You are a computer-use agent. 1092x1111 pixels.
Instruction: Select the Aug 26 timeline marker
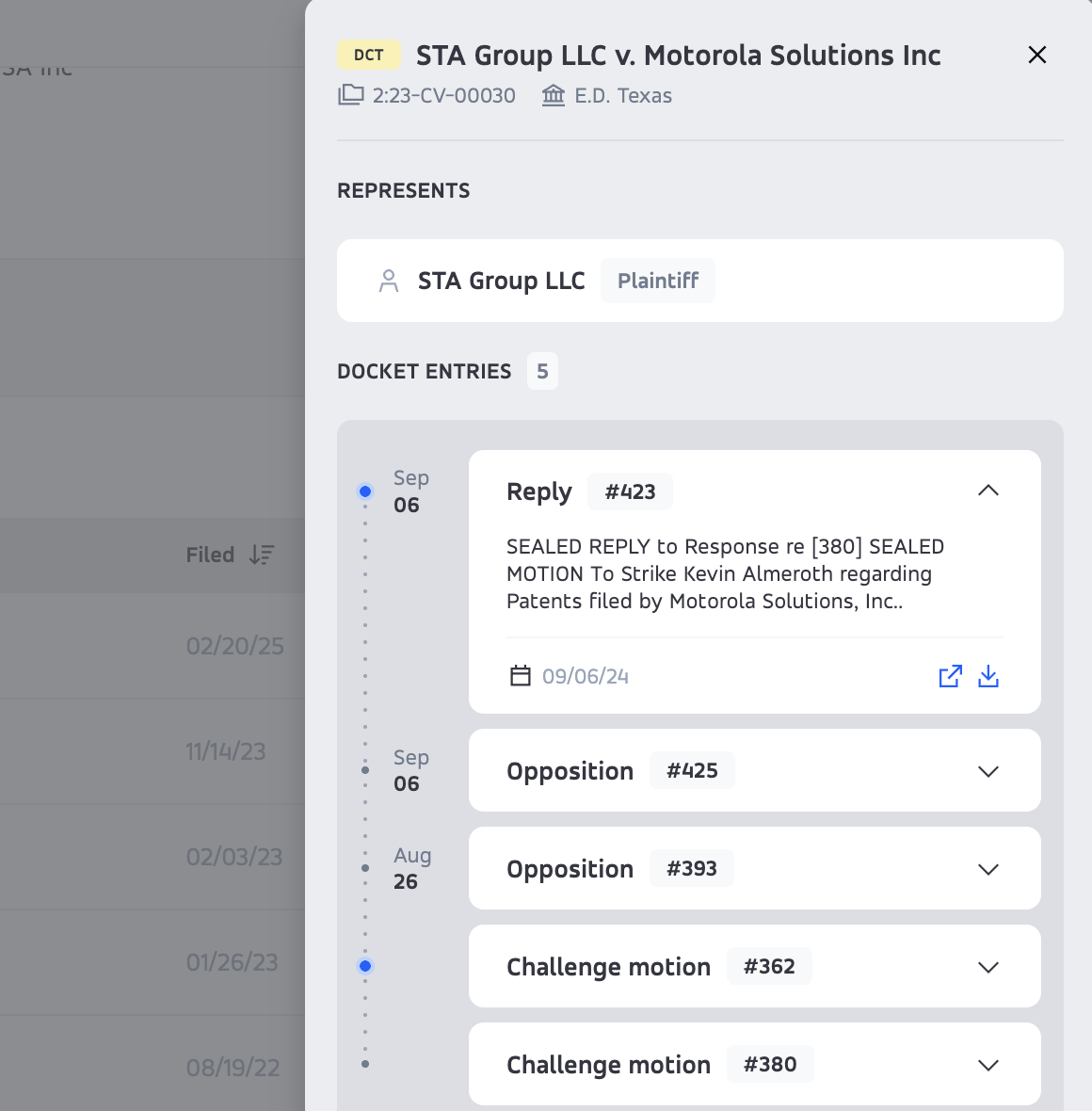click(365, 868)
